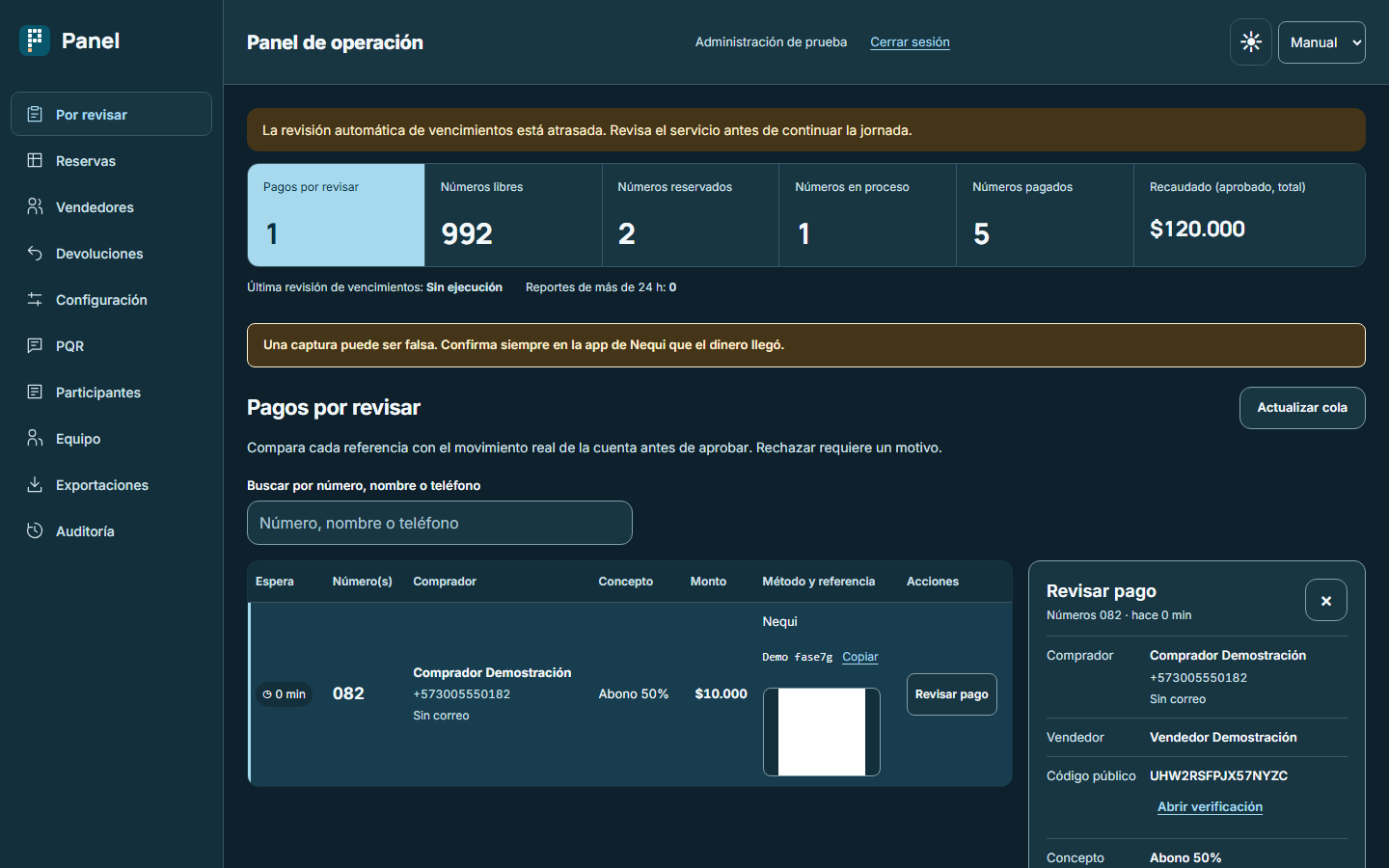
Task: Navigate to Vendedores section
Action: click(111, 206)
